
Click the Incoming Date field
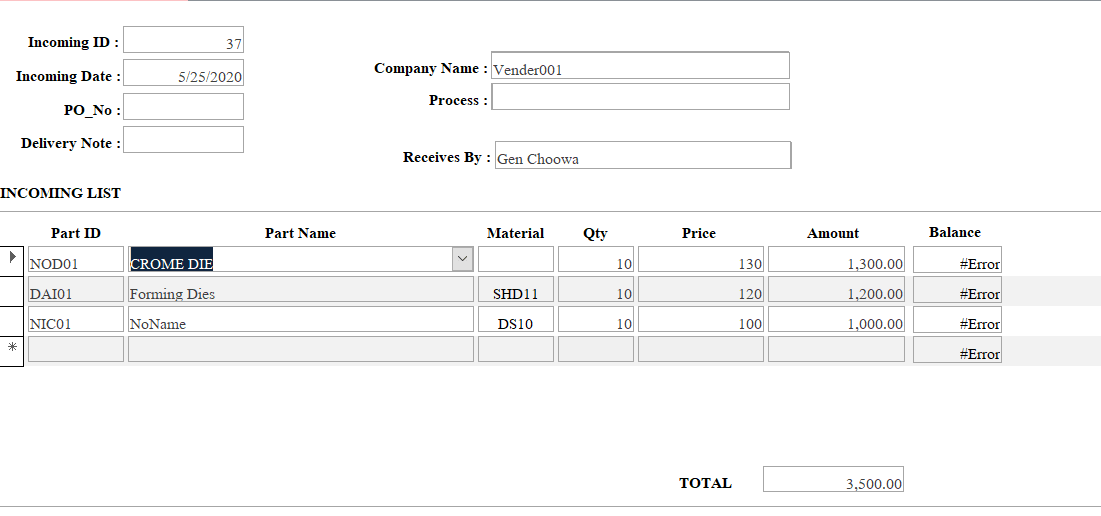(183, 74)
